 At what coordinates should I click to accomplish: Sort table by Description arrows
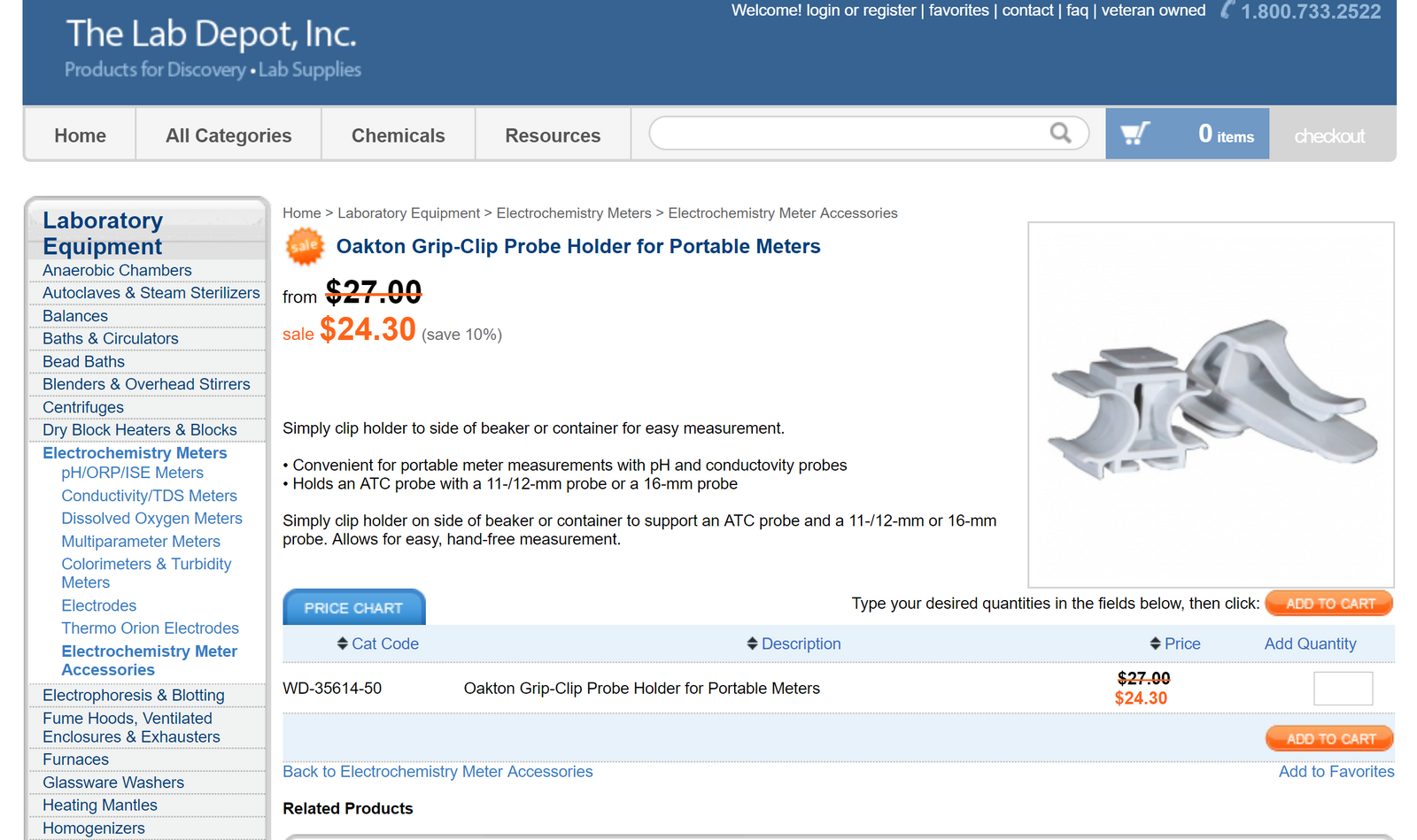tap(752, 643)
